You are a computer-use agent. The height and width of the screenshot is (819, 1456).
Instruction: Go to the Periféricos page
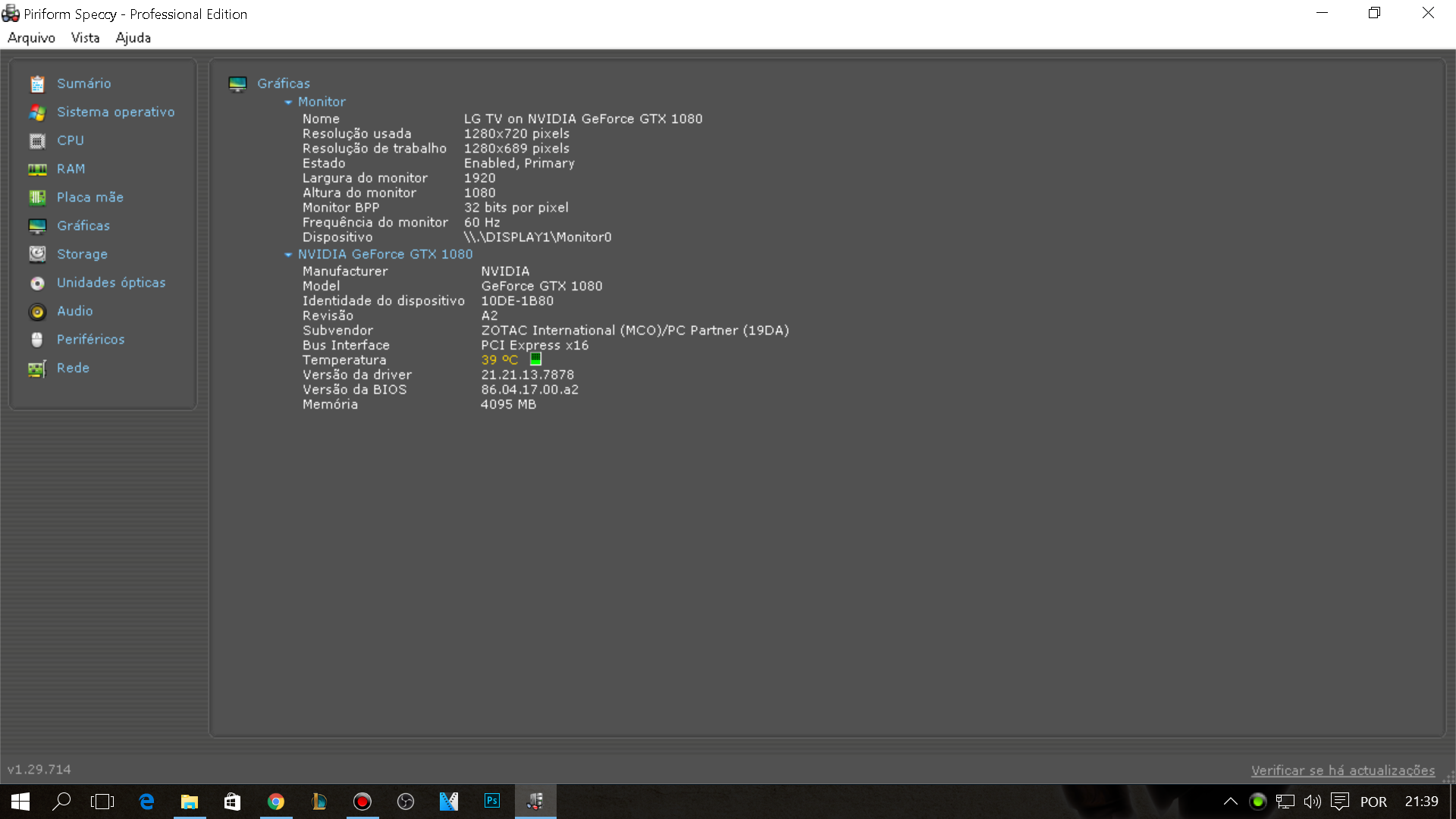click(x=91, y=340)
